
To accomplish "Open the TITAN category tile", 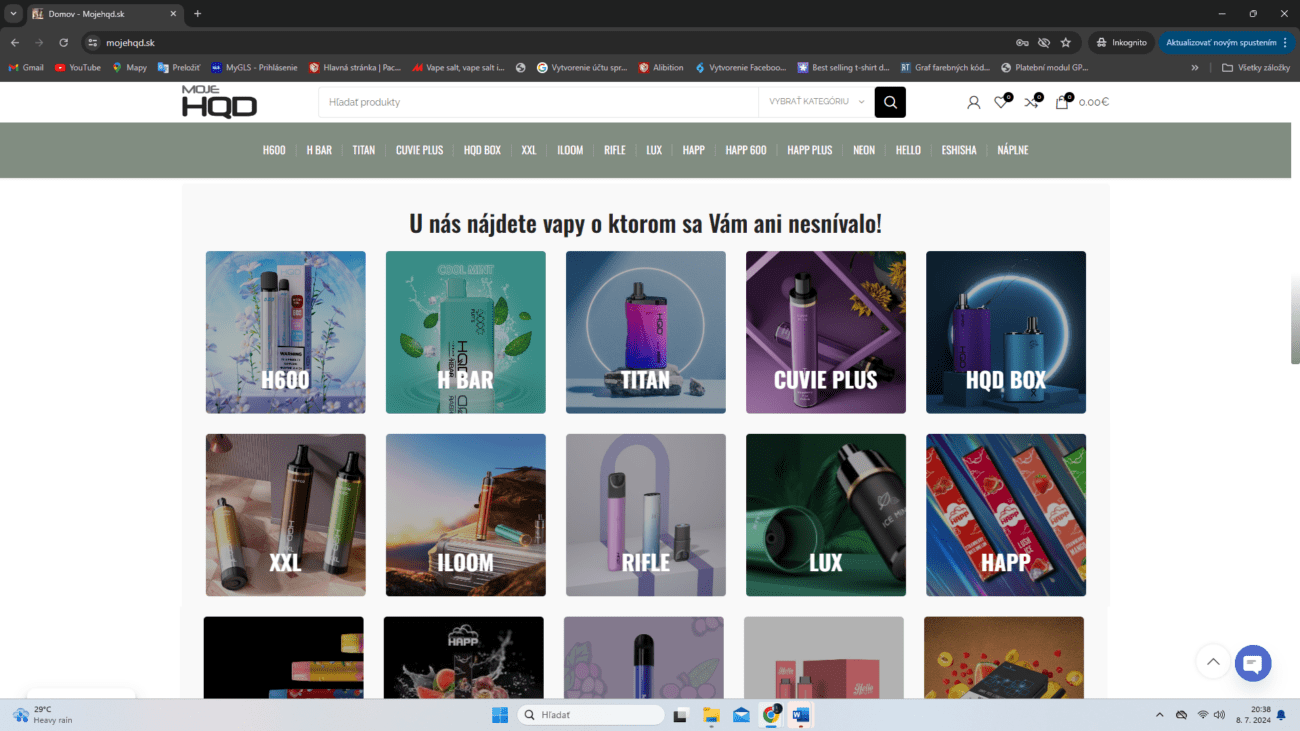I will (646, 332).
